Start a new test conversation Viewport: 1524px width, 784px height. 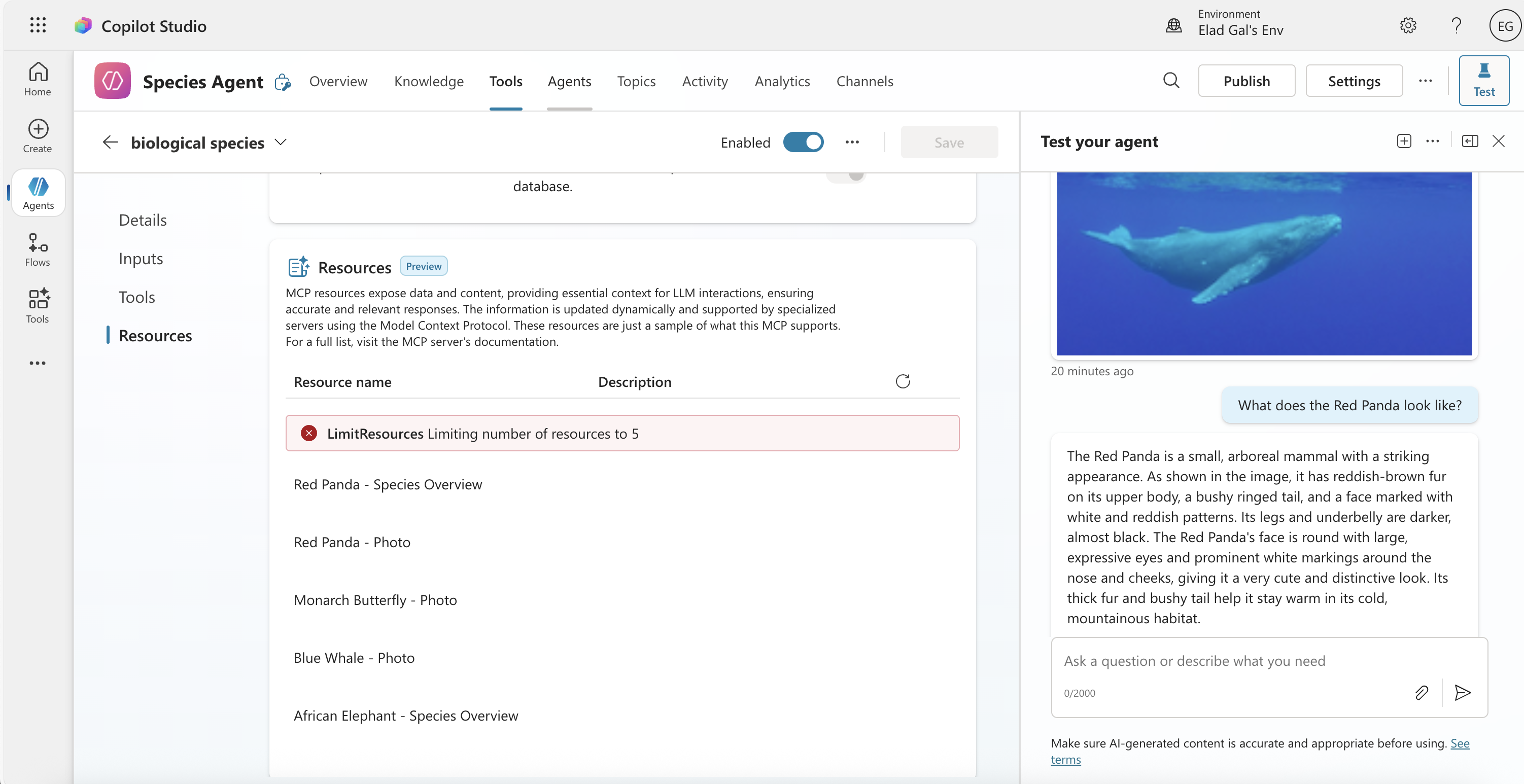tap(1404, 141)
